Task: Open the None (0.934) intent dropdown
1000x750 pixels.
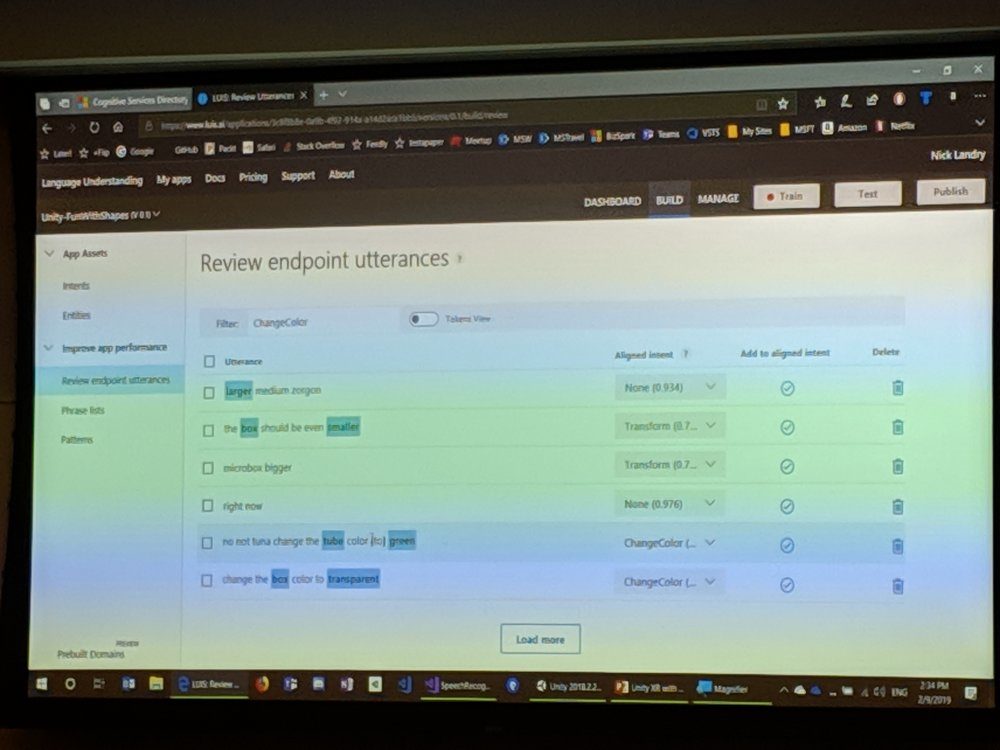Action: tap(669, 387)
